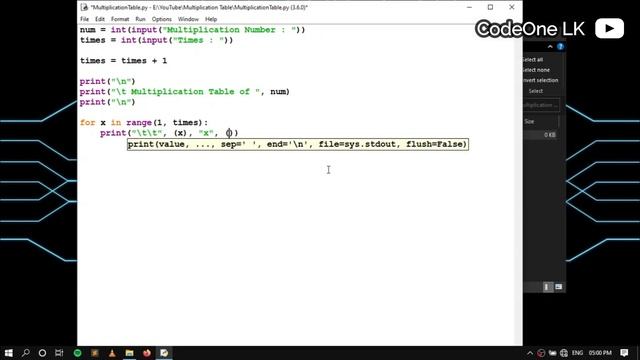Click Select none in File Explorer

[536, 70]
